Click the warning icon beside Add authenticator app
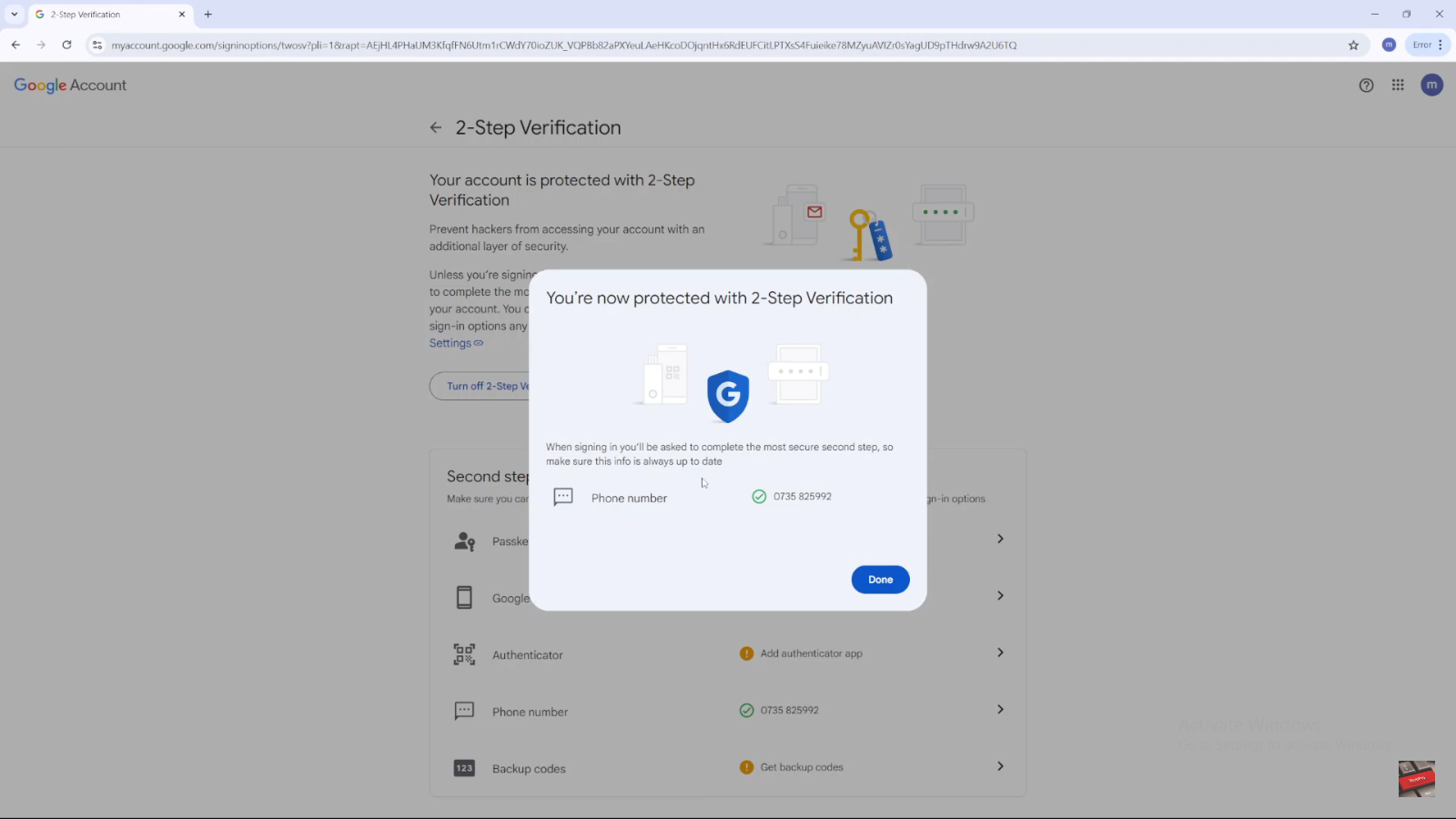The width and height of the screenshot is (1456, 819). (746, 653)
